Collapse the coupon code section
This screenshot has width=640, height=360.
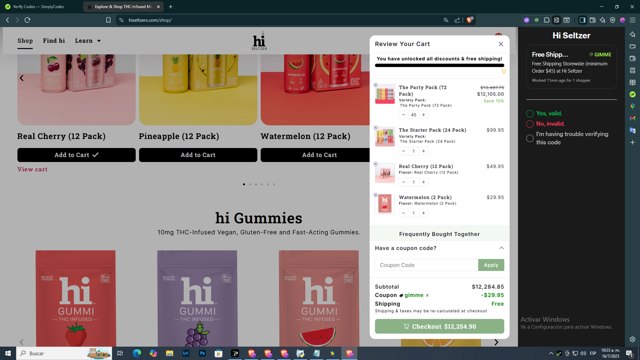point(501,248)
